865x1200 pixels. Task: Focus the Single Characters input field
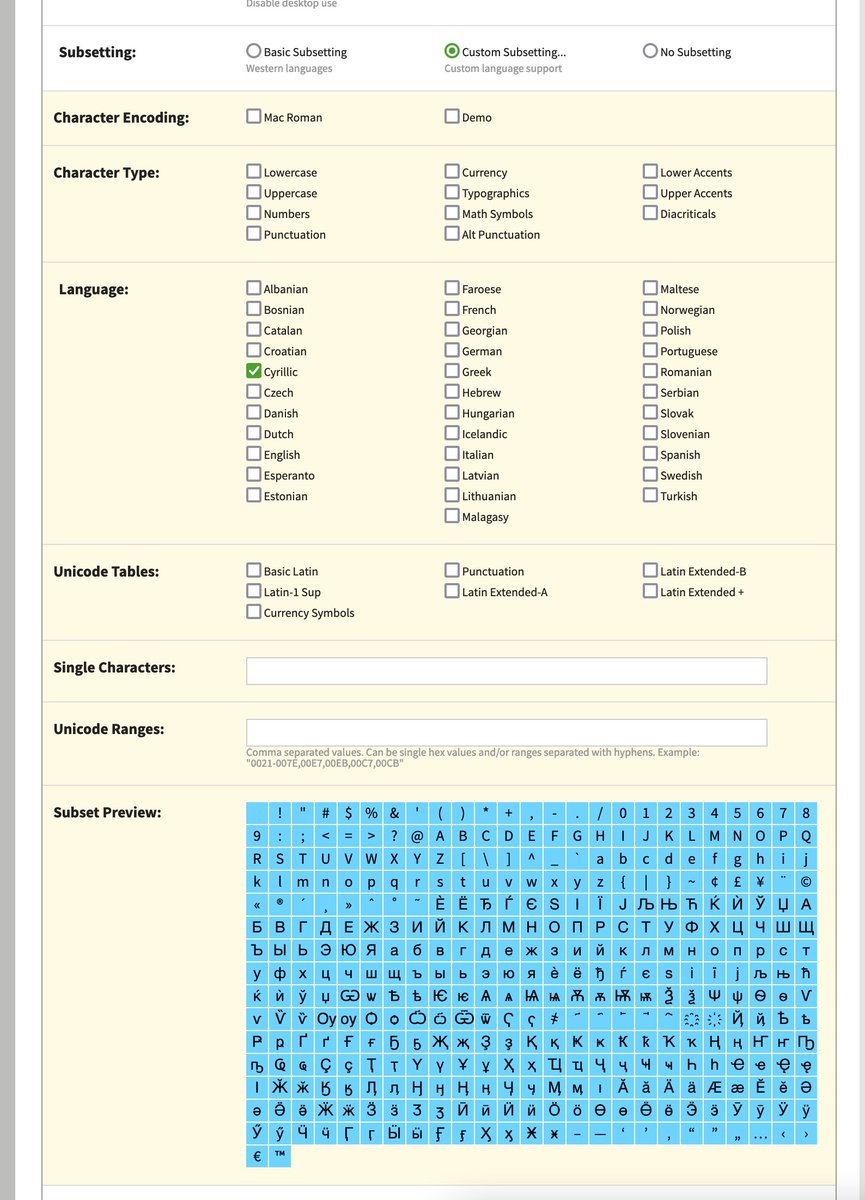(507, 671)
